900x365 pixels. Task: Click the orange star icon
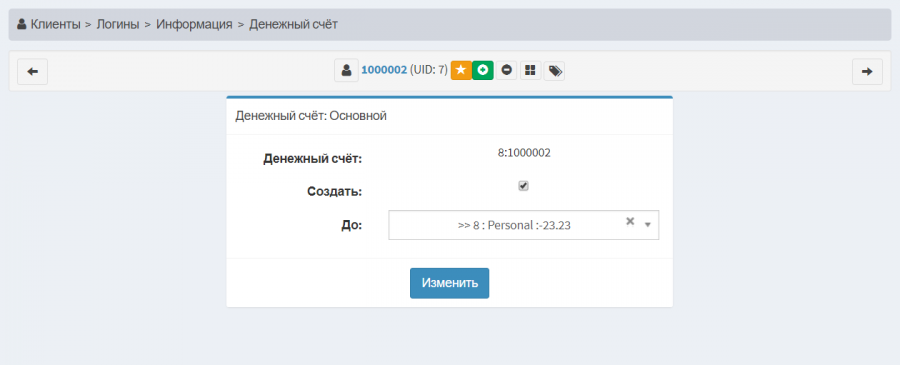tap(461, 70)
